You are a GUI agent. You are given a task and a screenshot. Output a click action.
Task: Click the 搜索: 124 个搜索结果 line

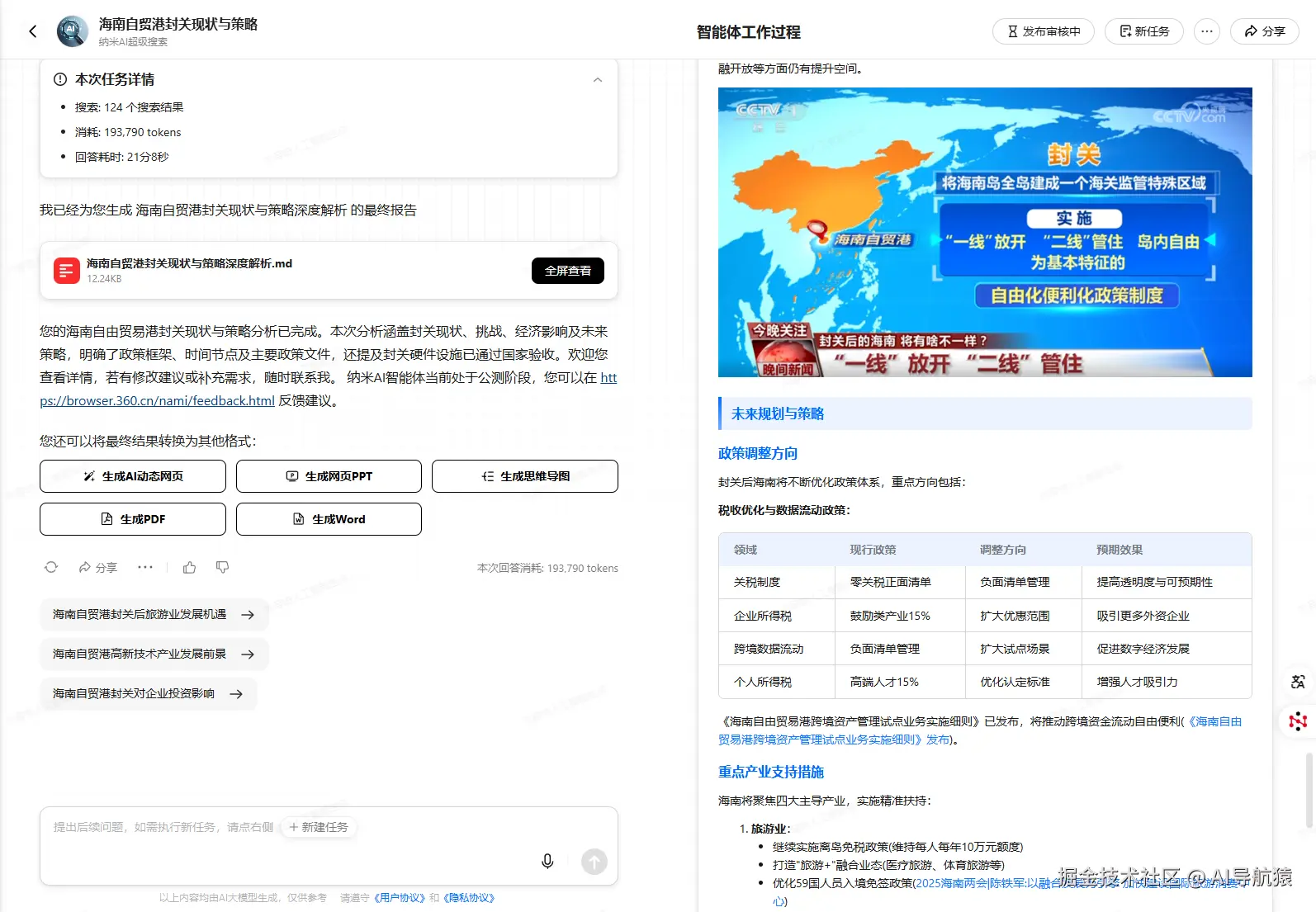[x=129, y=107]
